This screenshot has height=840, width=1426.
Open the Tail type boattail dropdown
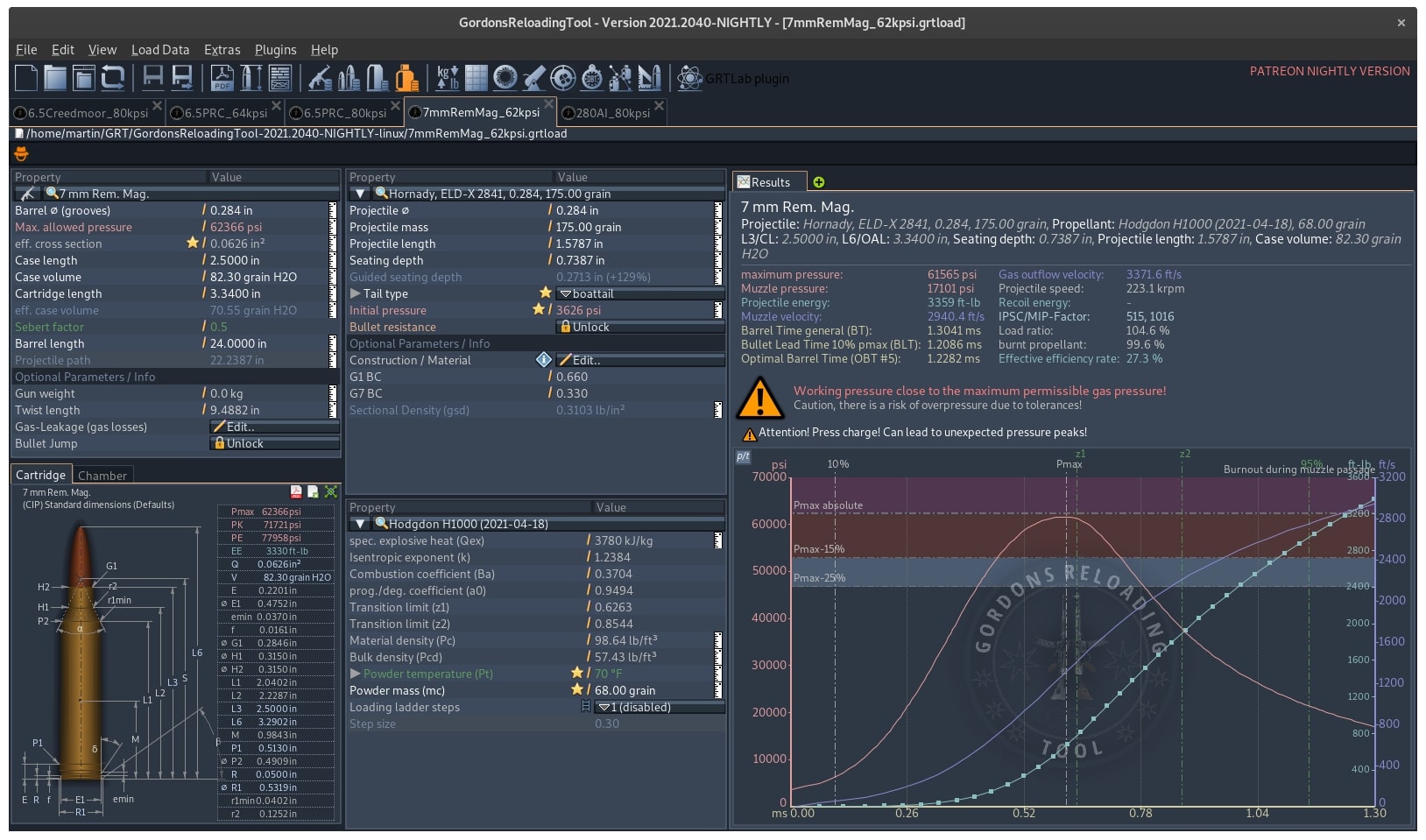pos(640,293)
